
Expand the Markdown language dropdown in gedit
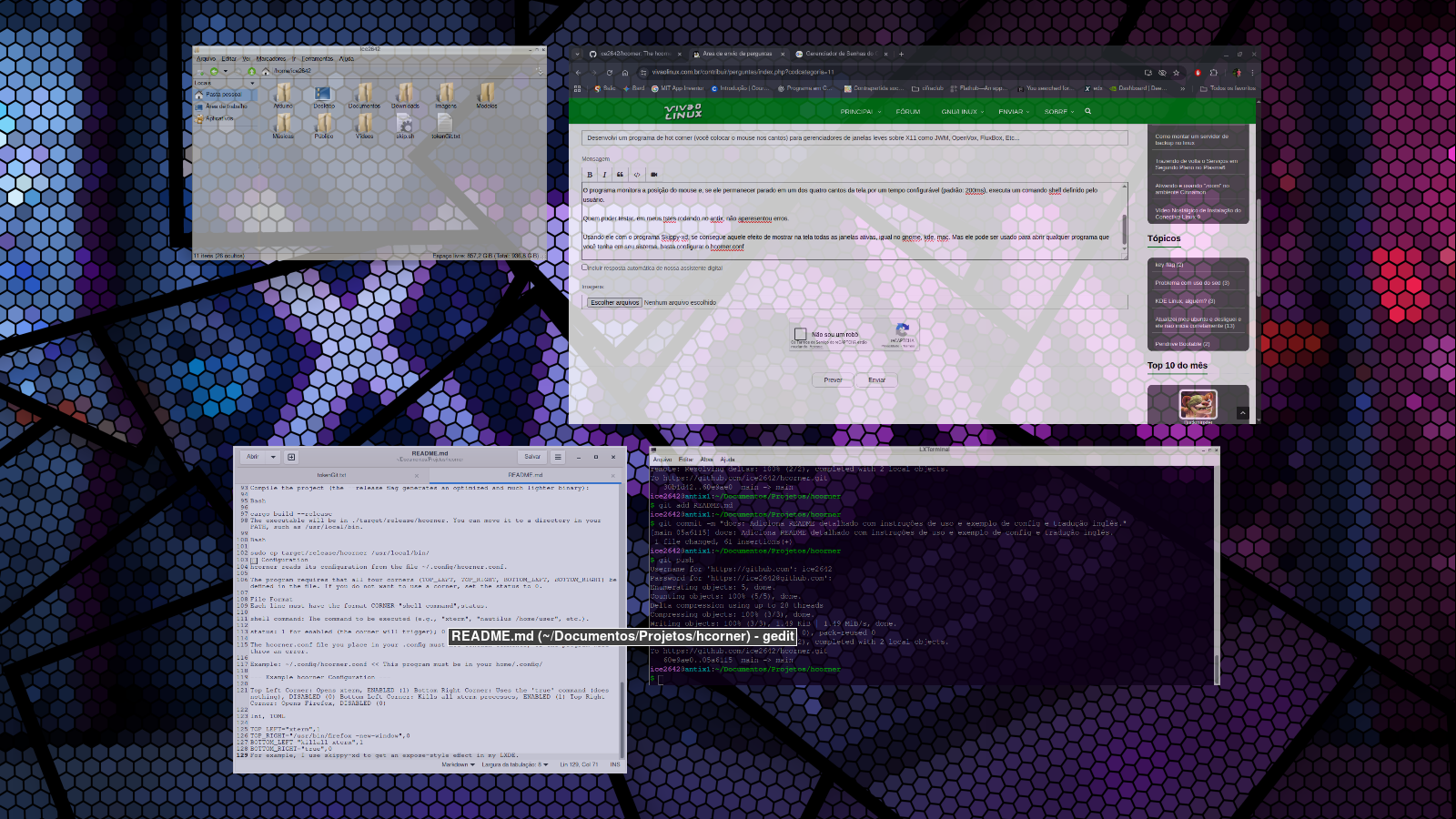click(457, 764)
